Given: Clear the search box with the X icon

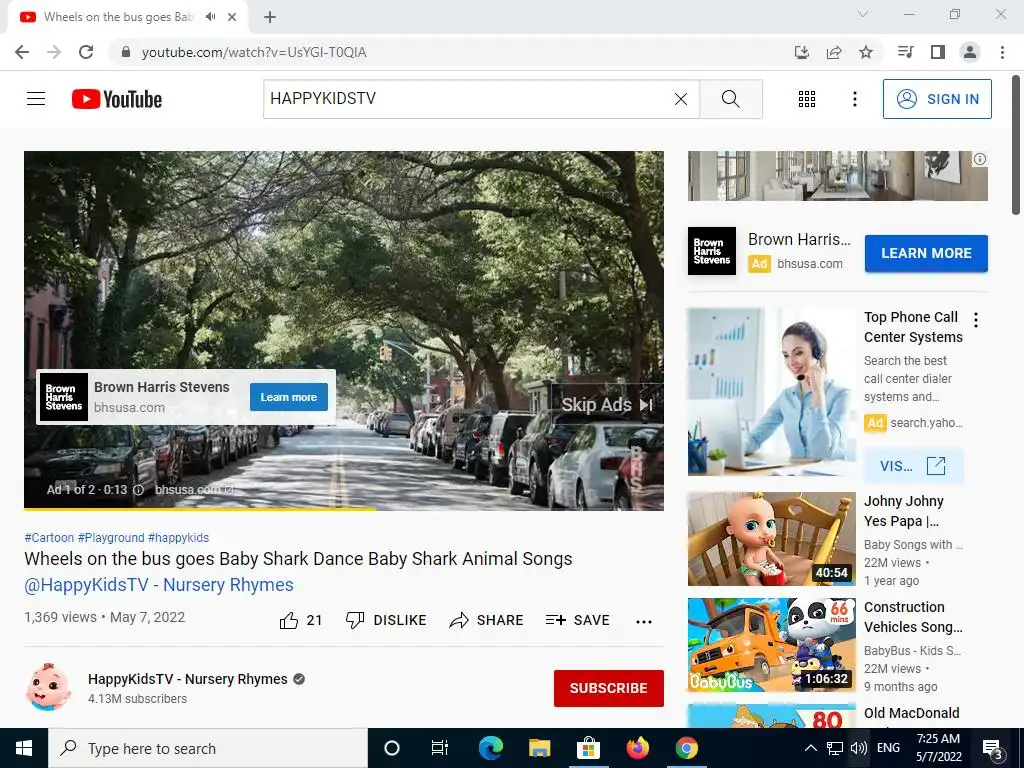Looking at the screenshot, I should 680,99.
